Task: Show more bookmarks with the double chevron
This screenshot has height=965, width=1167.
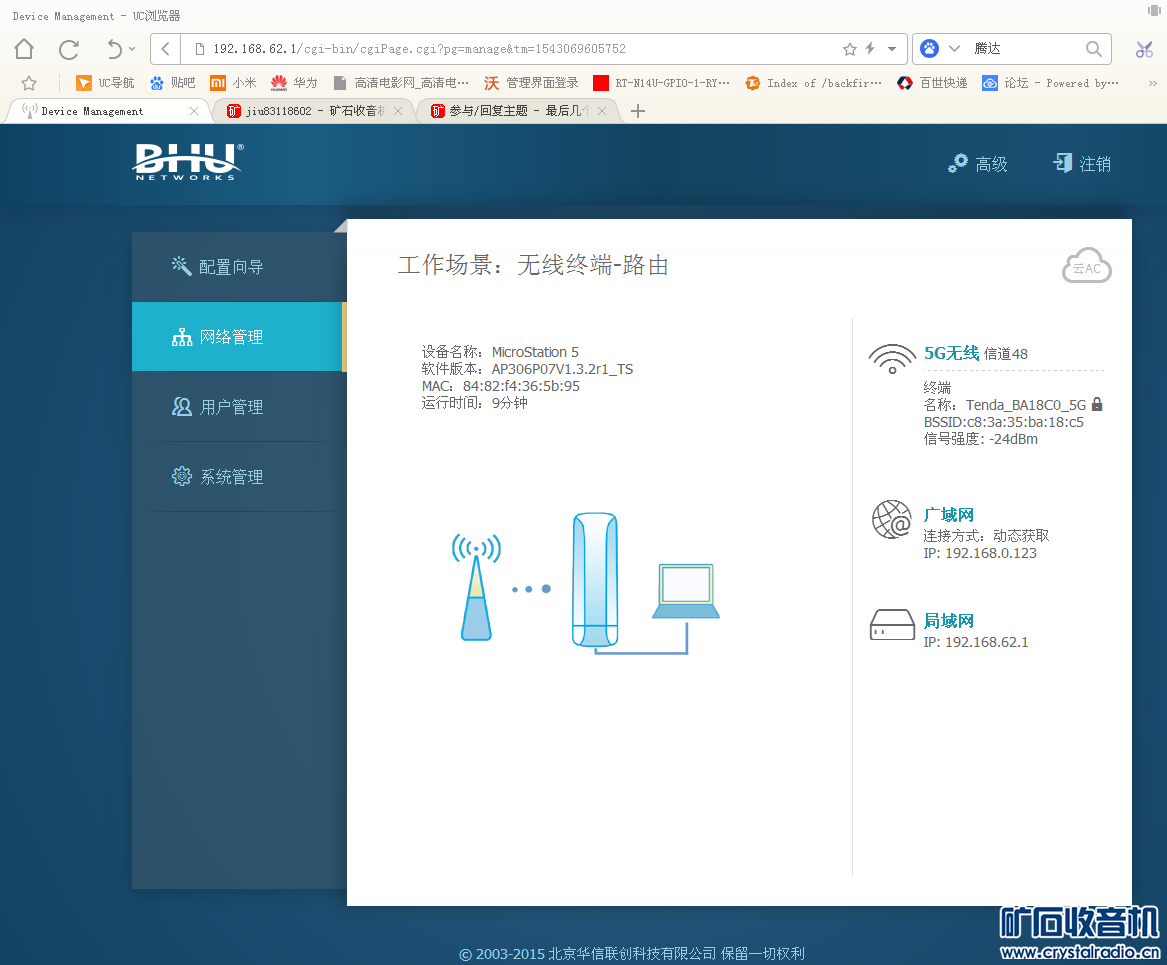Action: 1153,83
